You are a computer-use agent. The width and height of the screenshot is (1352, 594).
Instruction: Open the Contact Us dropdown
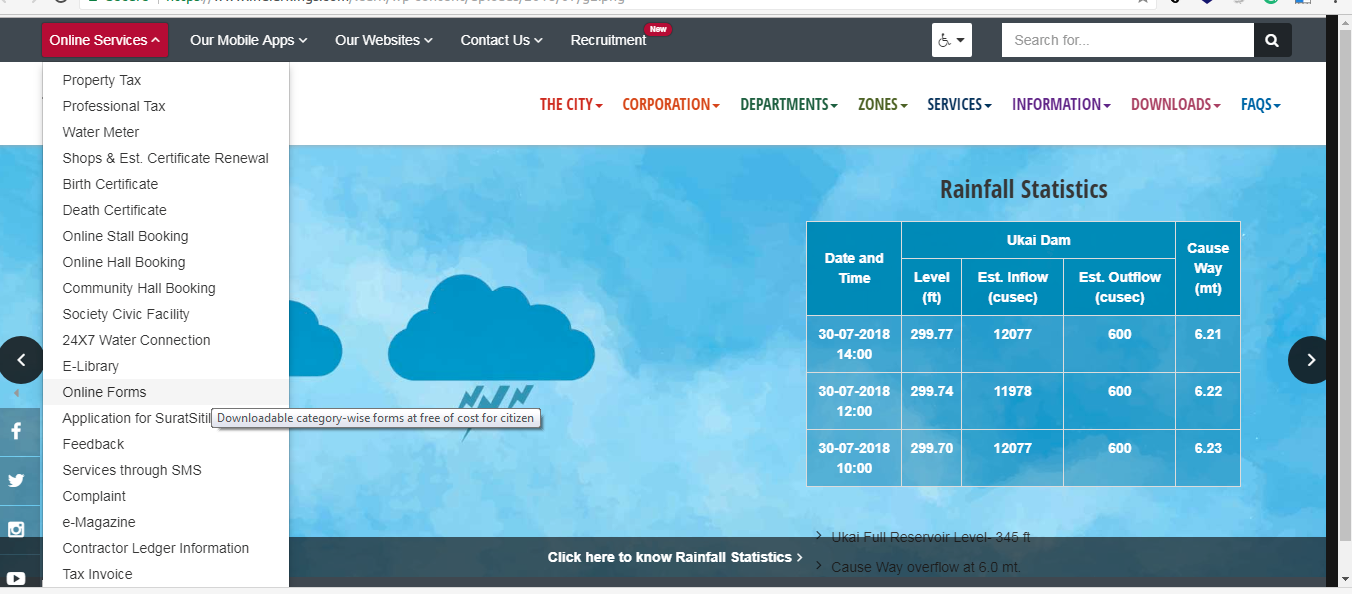(501, 40)
